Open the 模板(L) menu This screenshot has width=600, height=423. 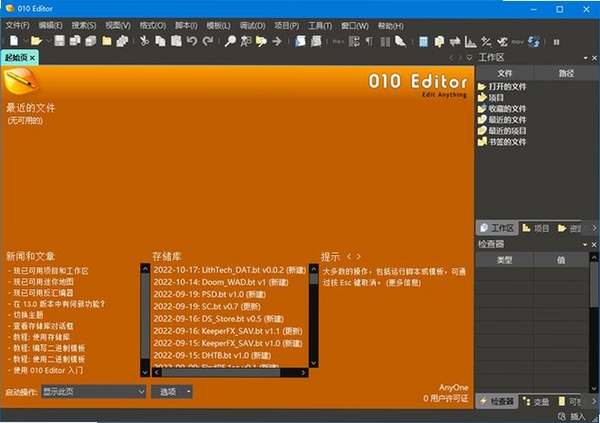(x=218, y=26)
